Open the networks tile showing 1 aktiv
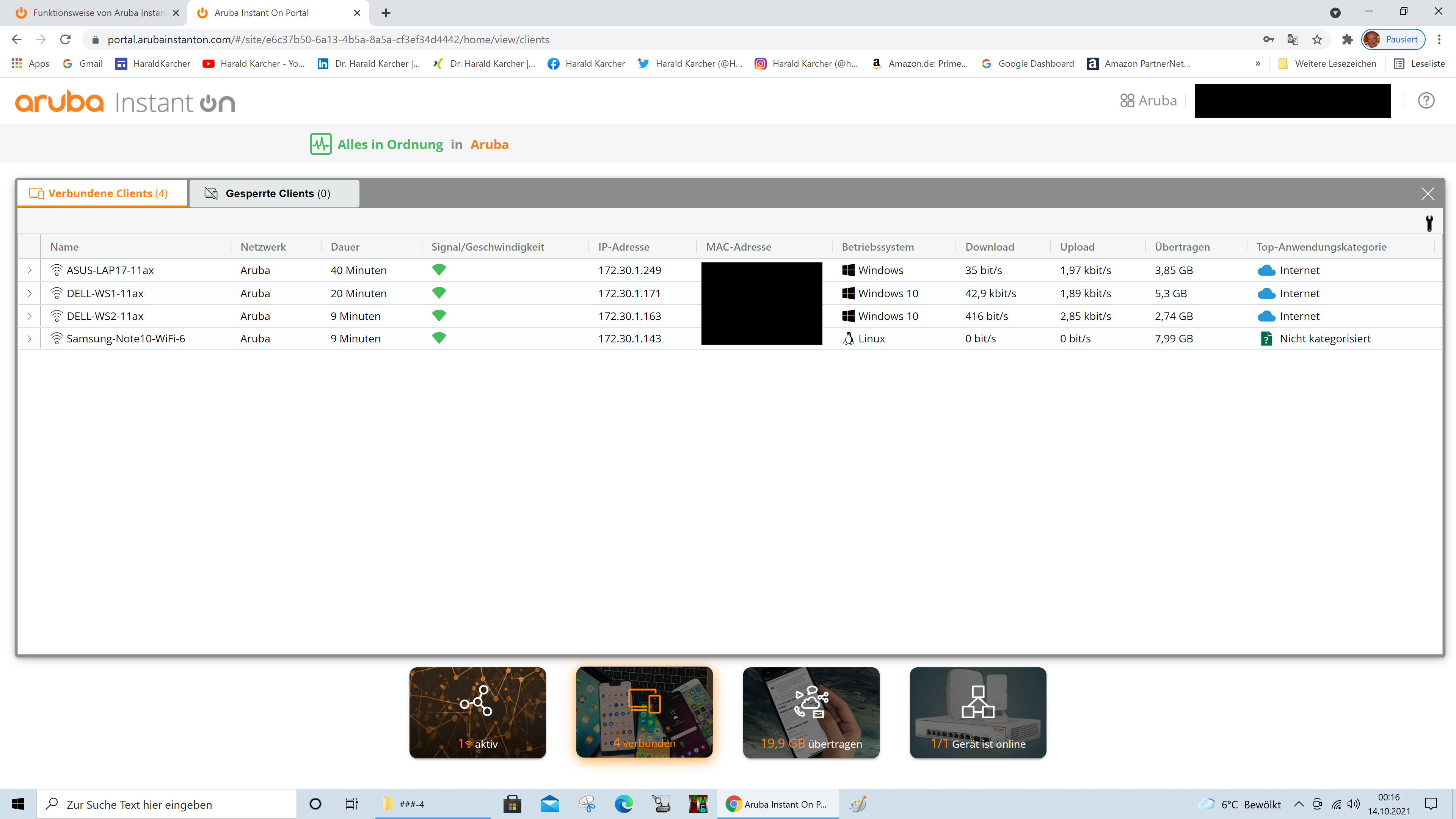This screenshot has height=819, width=1456. (x=477, y=712)
